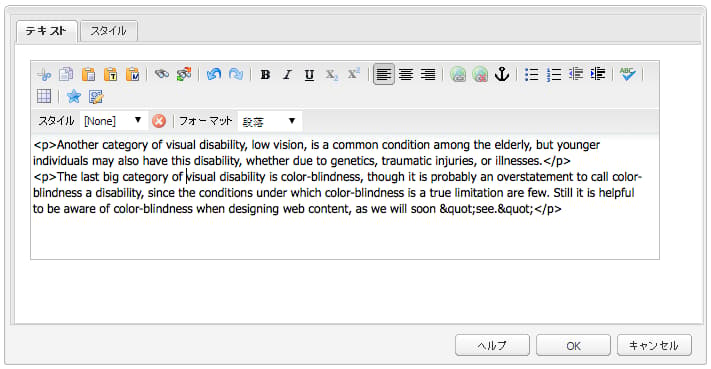Apply superscript formatting
Screen dimensions: 711x369
pos(354,74)
